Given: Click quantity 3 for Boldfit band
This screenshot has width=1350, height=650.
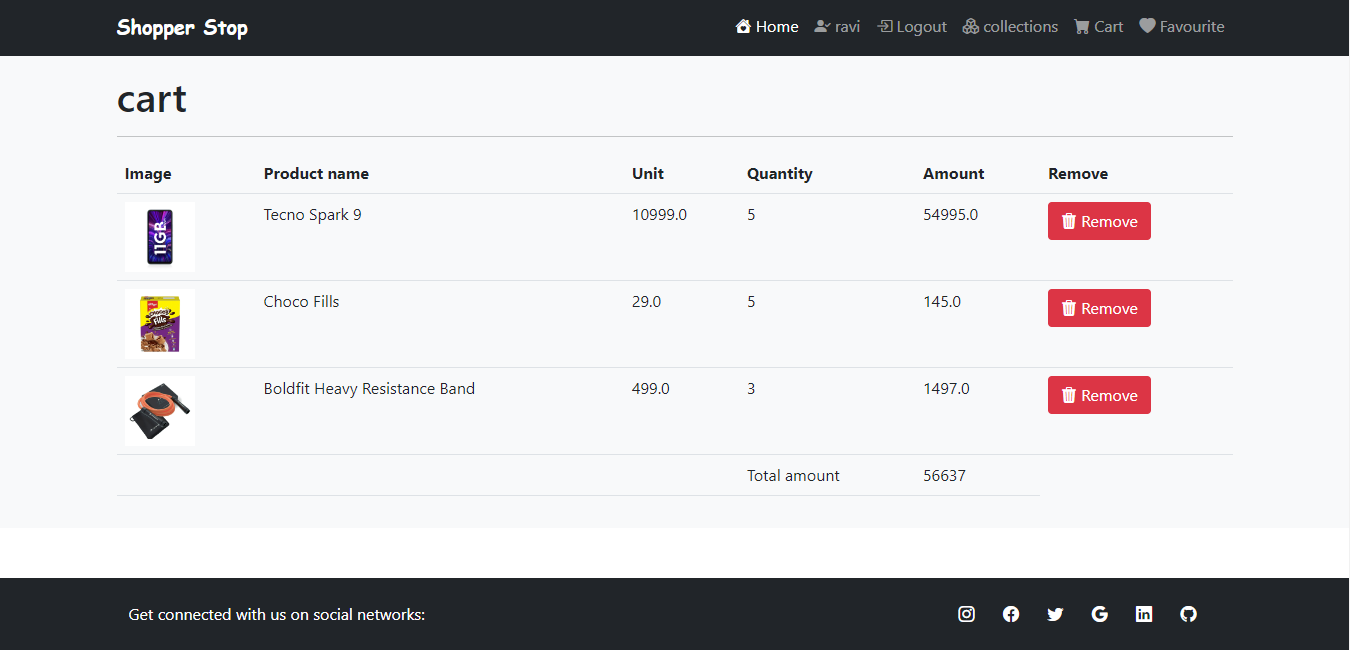Looking at the screenshot, I should tap(751, 388).
